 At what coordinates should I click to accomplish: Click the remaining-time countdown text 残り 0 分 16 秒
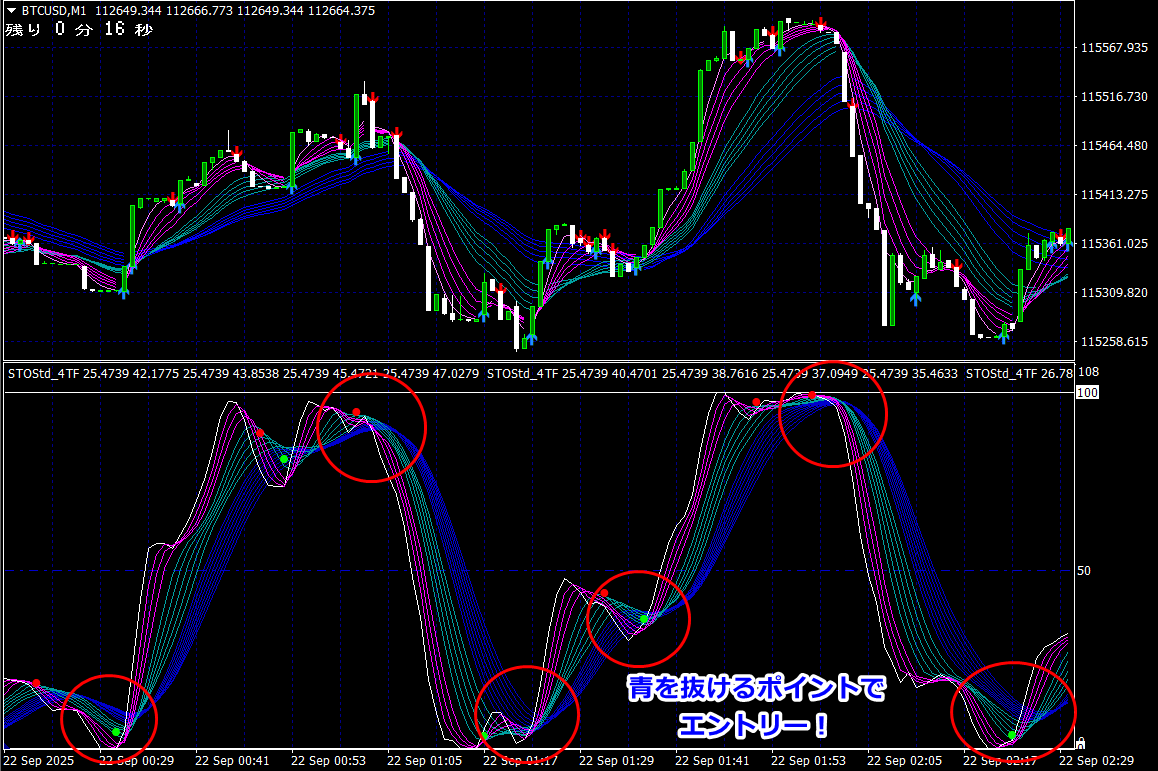click(79, 30)
